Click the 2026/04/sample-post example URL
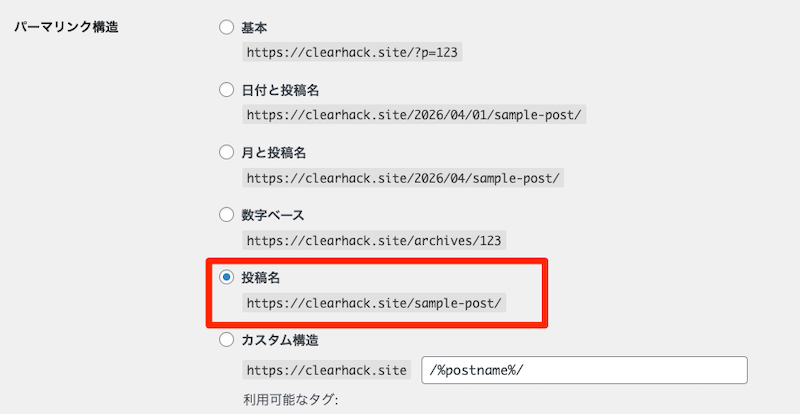Image resolution: width=800 pixels, height=414 pixels. tap(404, 178)
